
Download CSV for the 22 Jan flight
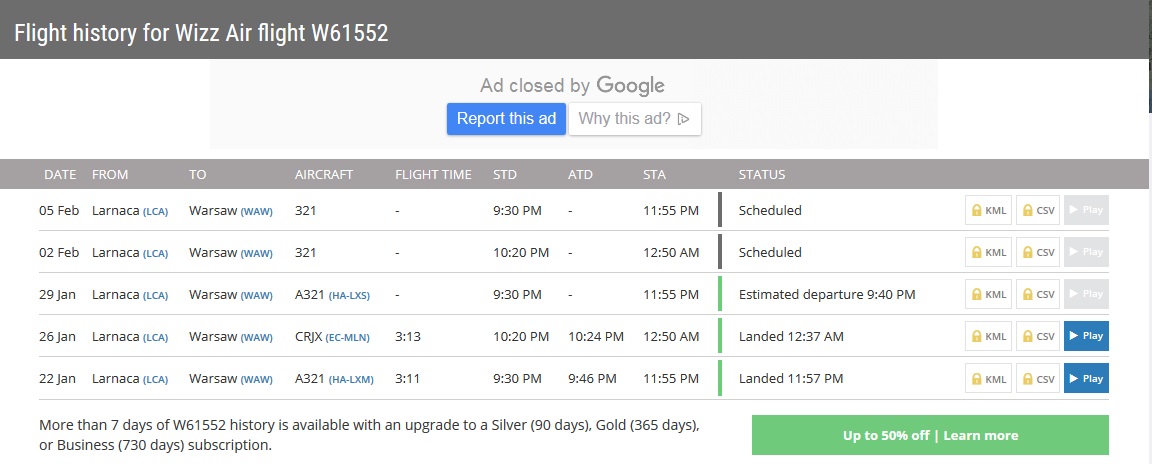click(x=1038, y=378)
